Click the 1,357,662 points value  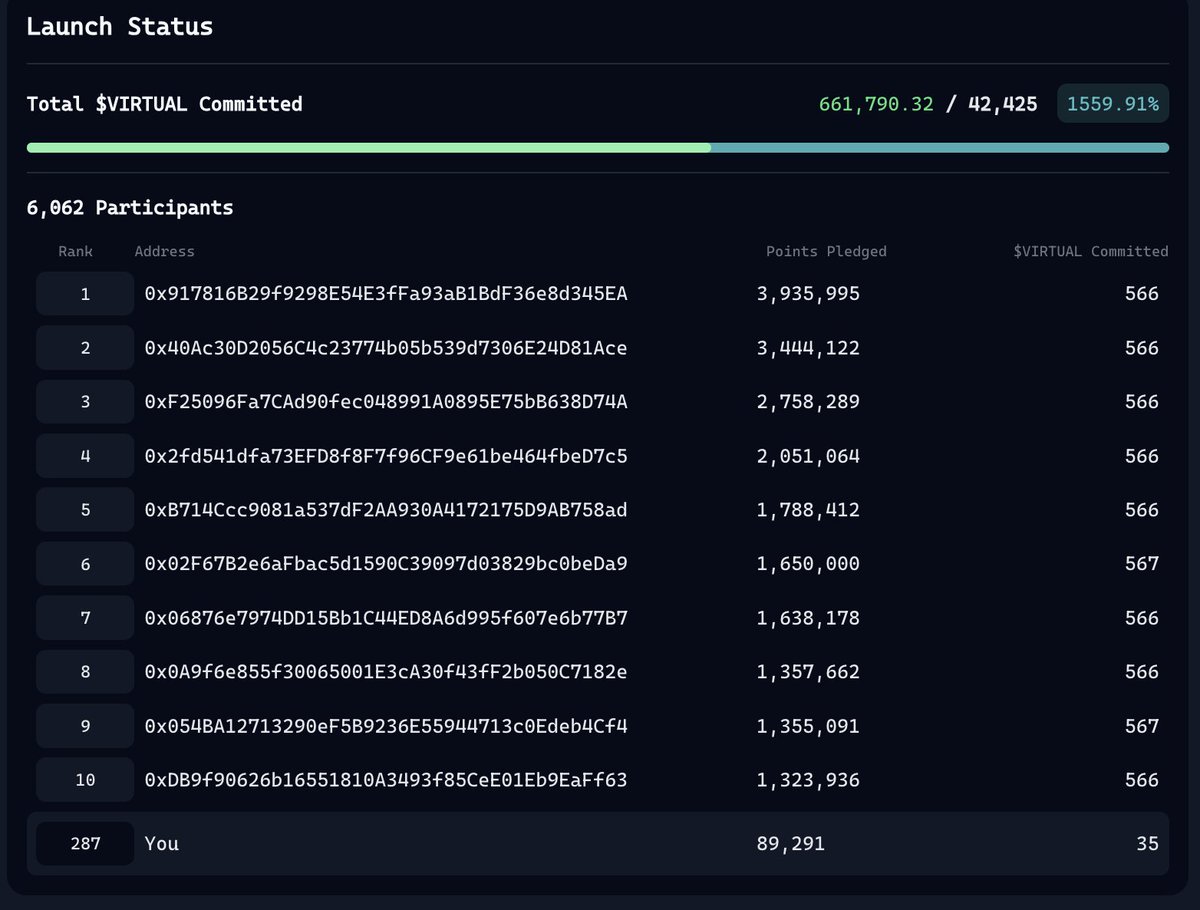(x=808, y=672)
